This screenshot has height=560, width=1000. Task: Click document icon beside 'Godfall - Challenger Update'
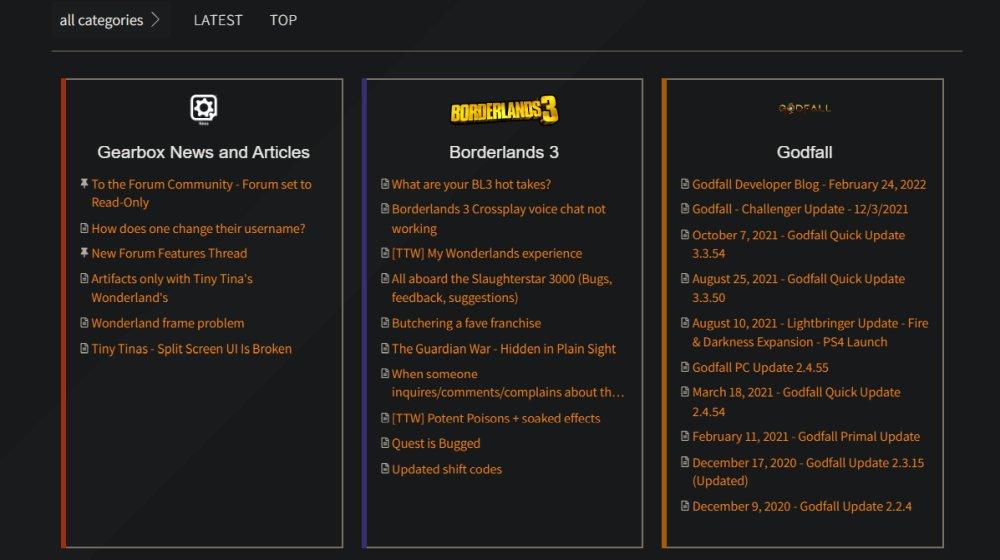685,209
